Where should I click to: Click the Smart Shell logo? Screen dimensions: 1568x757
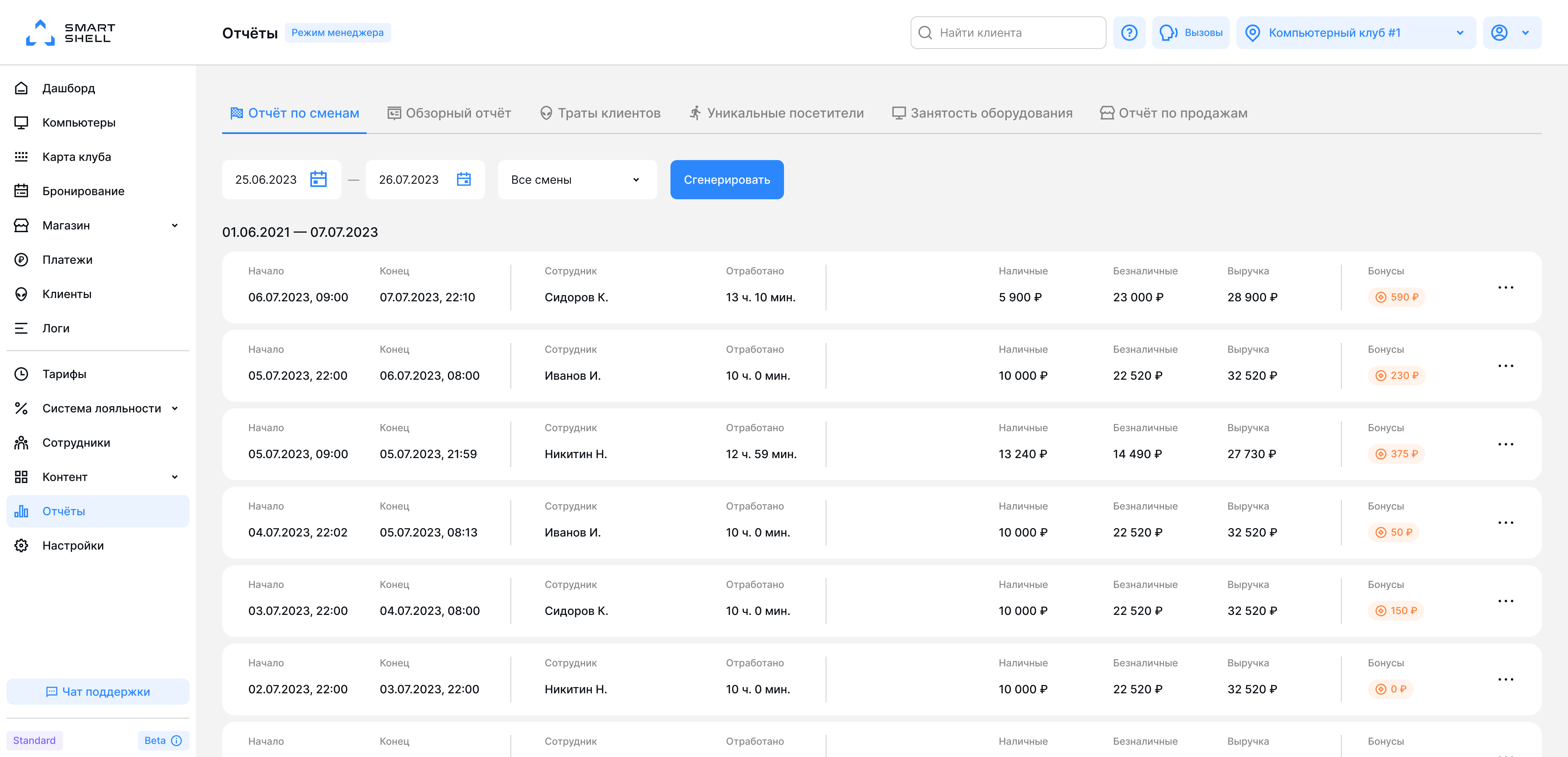(x=71, y=33)
